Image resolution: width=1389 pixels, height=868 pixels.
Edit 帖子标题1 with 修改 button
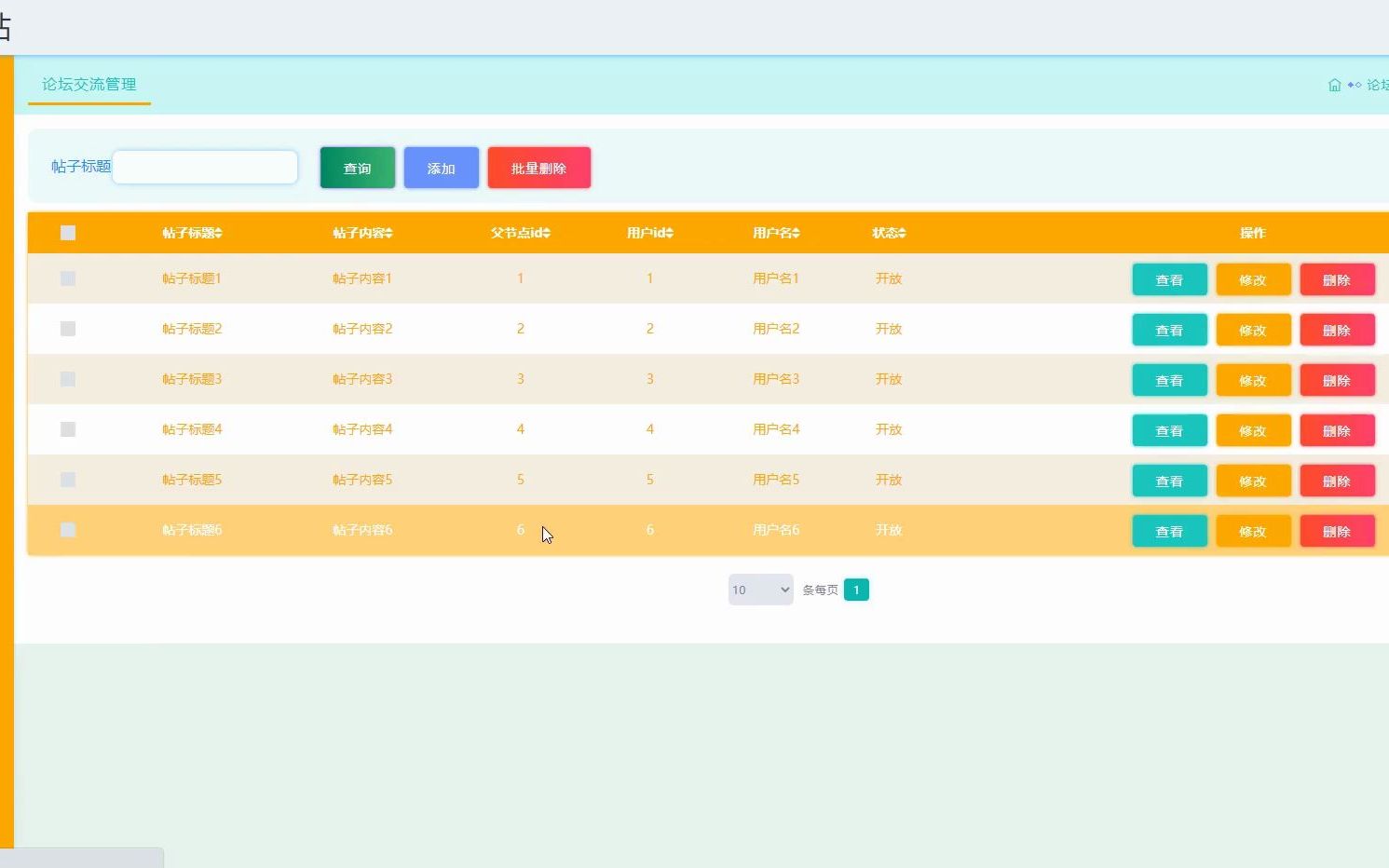tap(1254, 279)
